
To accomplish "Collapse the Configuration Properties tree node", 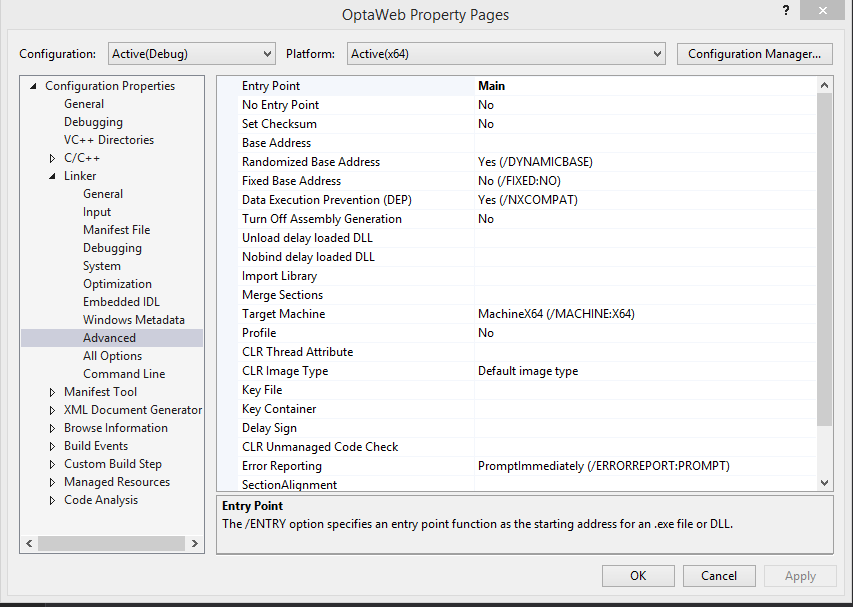I will click(35, 86).
